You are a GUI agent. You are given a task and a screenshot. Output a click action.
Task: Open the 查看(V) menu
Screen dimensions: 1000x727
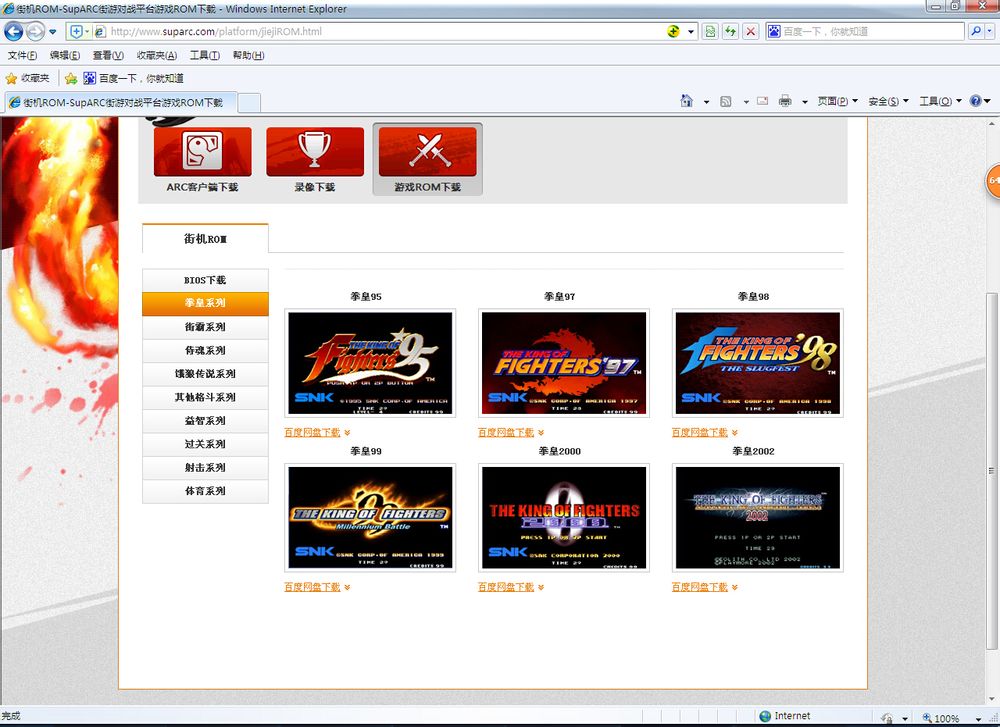pyautogui.click(x=108, y=55)
